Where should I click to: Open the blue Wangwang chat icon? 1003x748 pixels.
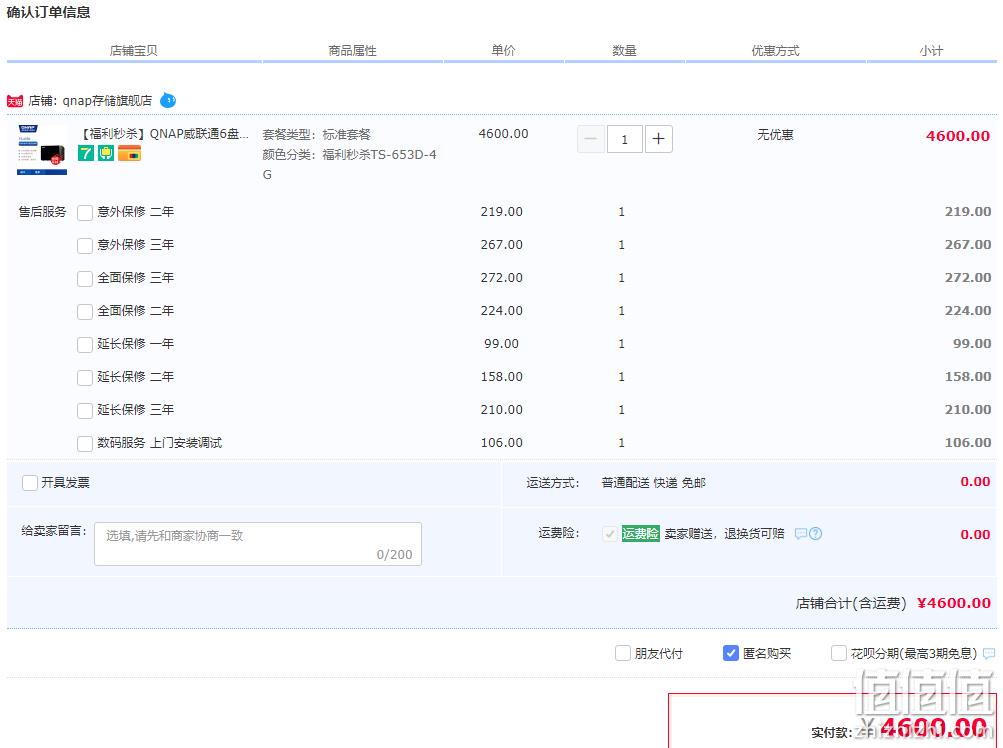[x=168, y=100]
